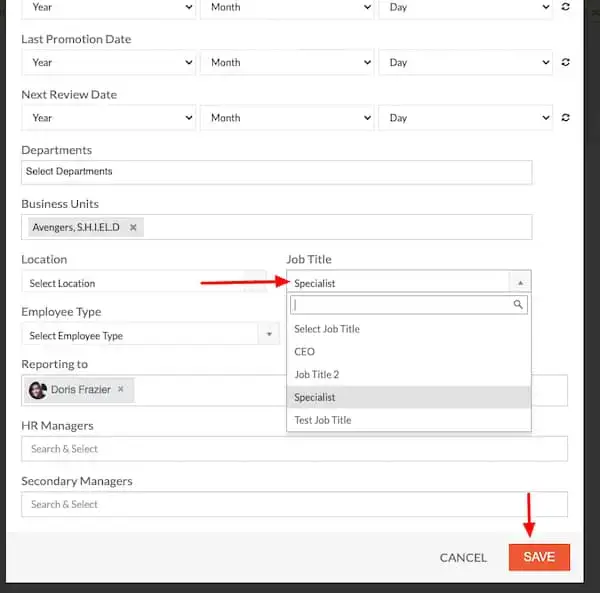Screen dimensions: 600x593
Task: Click the magnifier icon in job title search
Action: (x=517, y=305)
